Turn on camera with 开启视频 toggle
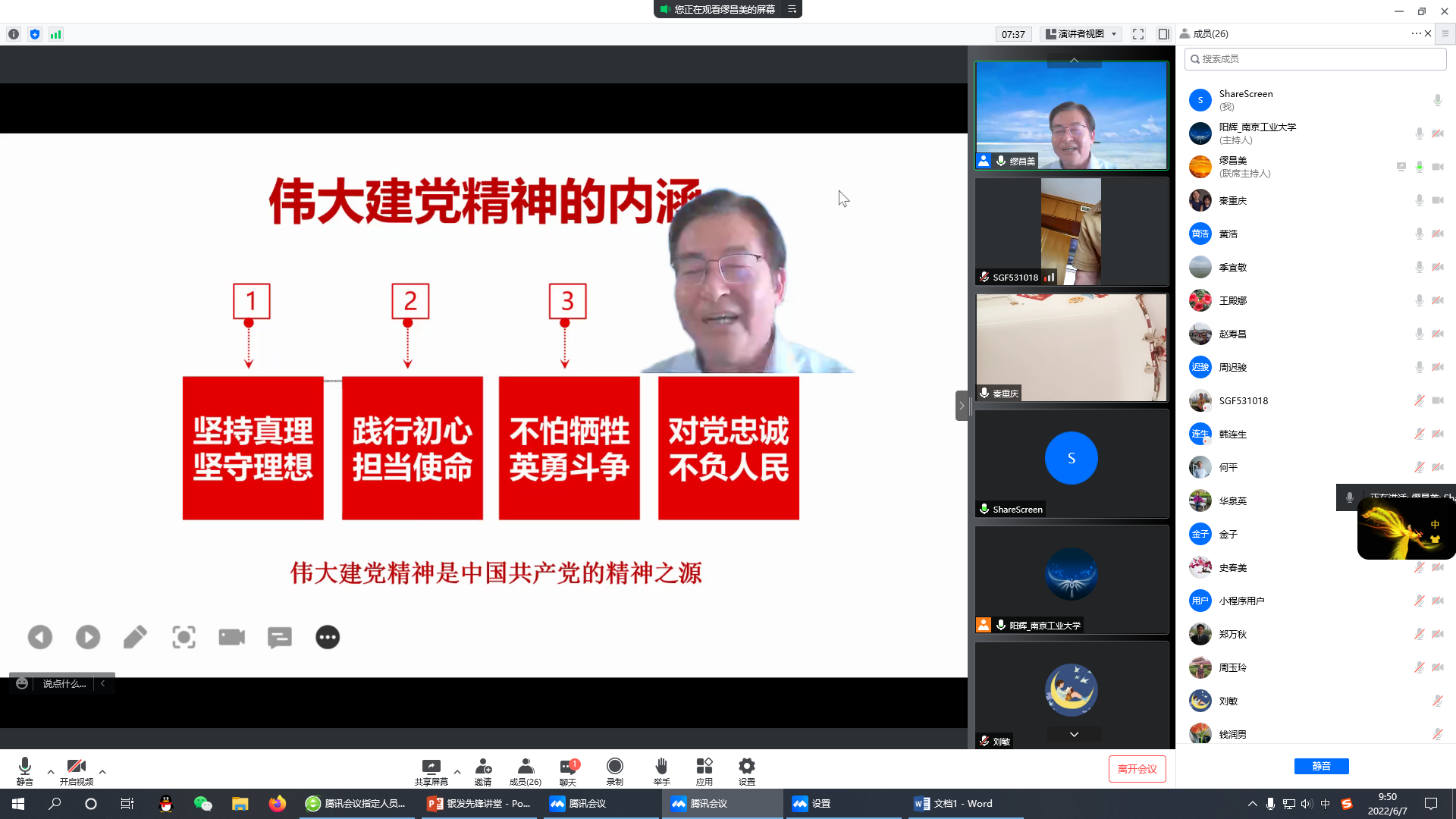1456x819 pixels. point(76,767)
